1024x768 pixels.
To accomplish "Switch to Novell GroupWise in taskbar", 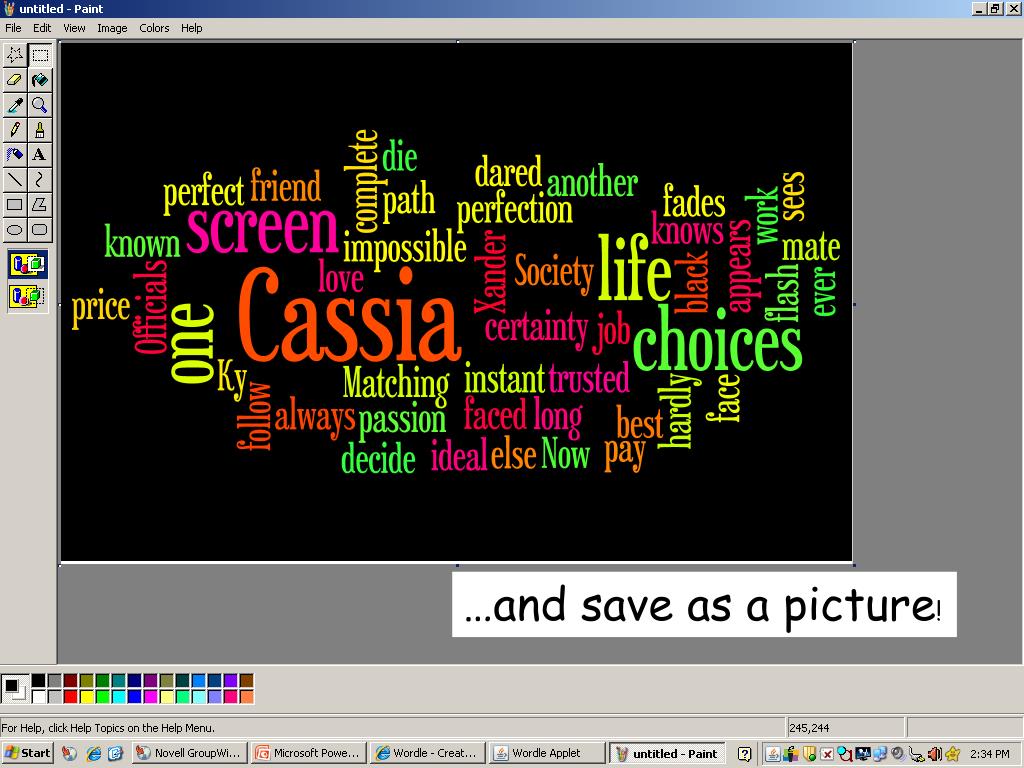I will [190, 753].
